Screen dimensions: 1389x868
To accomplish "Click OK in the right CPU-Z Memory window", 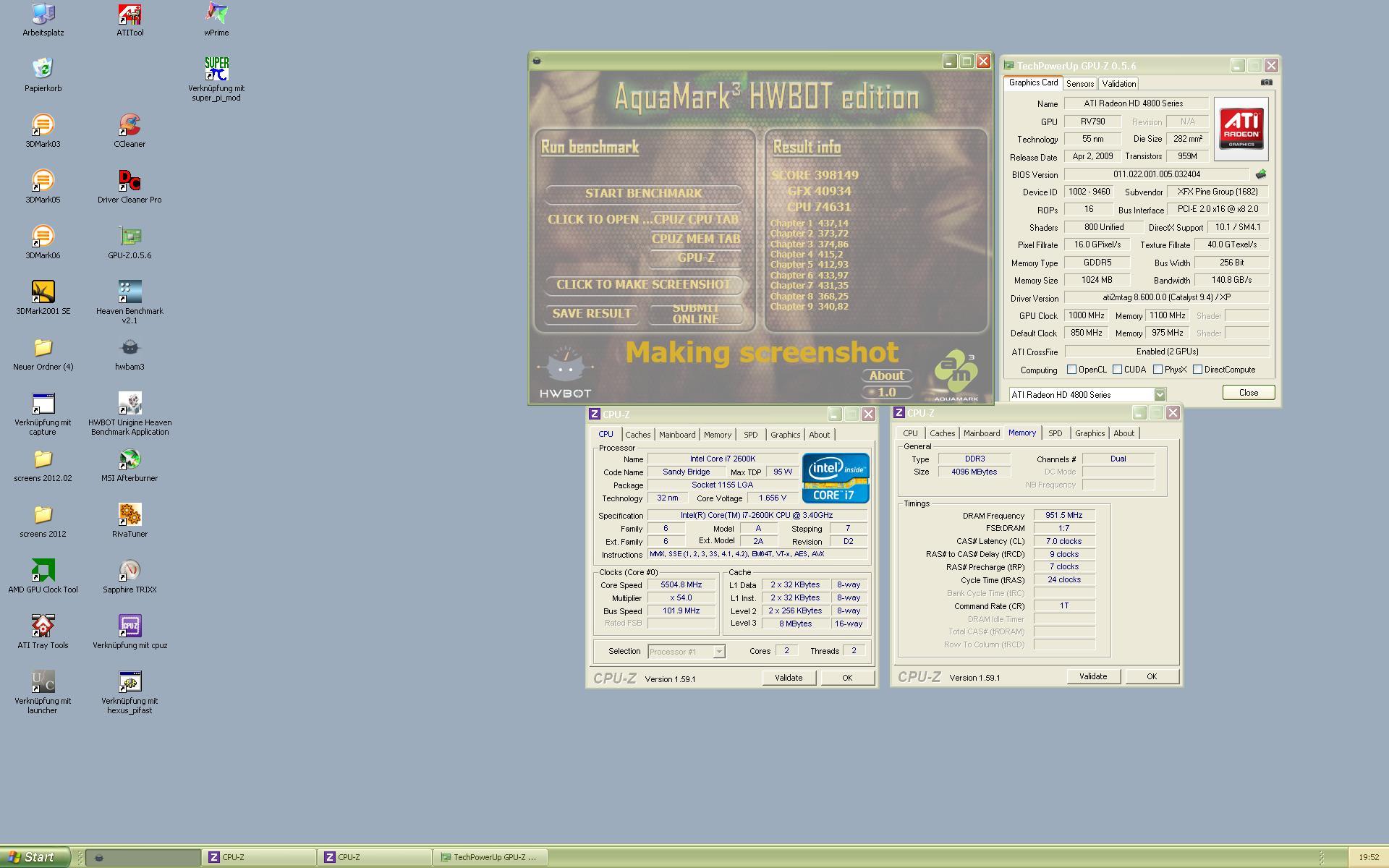I will tap(1151, 676).
